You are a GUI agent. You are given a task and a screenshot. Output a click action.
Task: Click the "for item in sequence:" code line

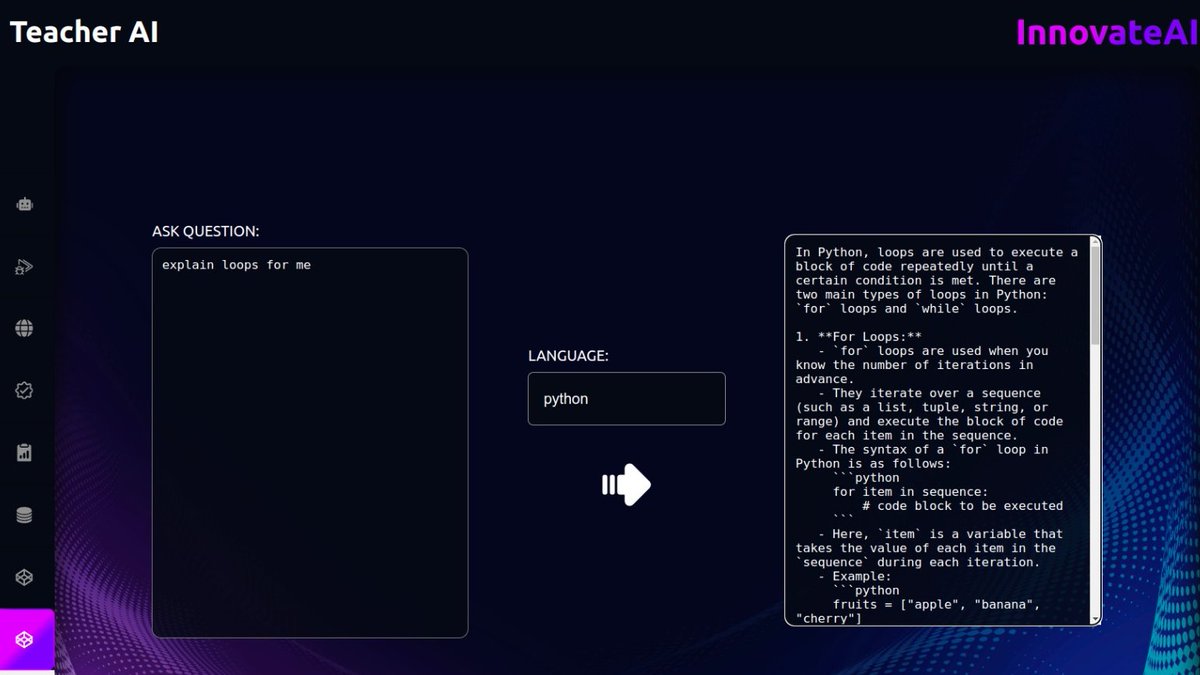[x=910, y=492]
